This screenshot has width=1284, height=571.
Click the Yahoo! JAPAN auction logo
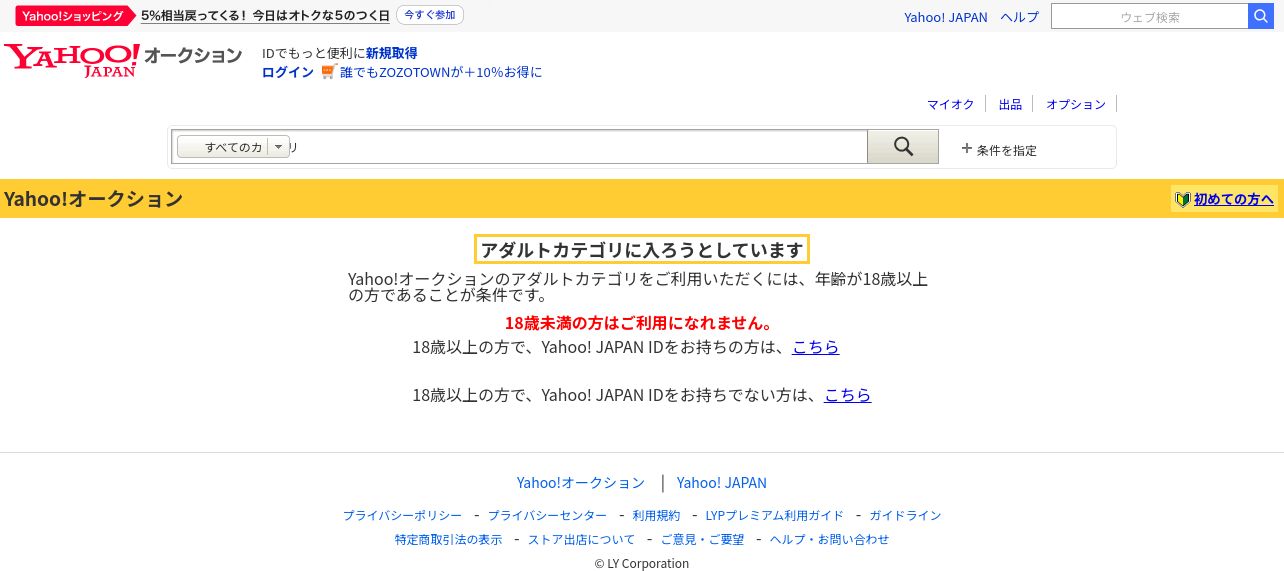123,59
